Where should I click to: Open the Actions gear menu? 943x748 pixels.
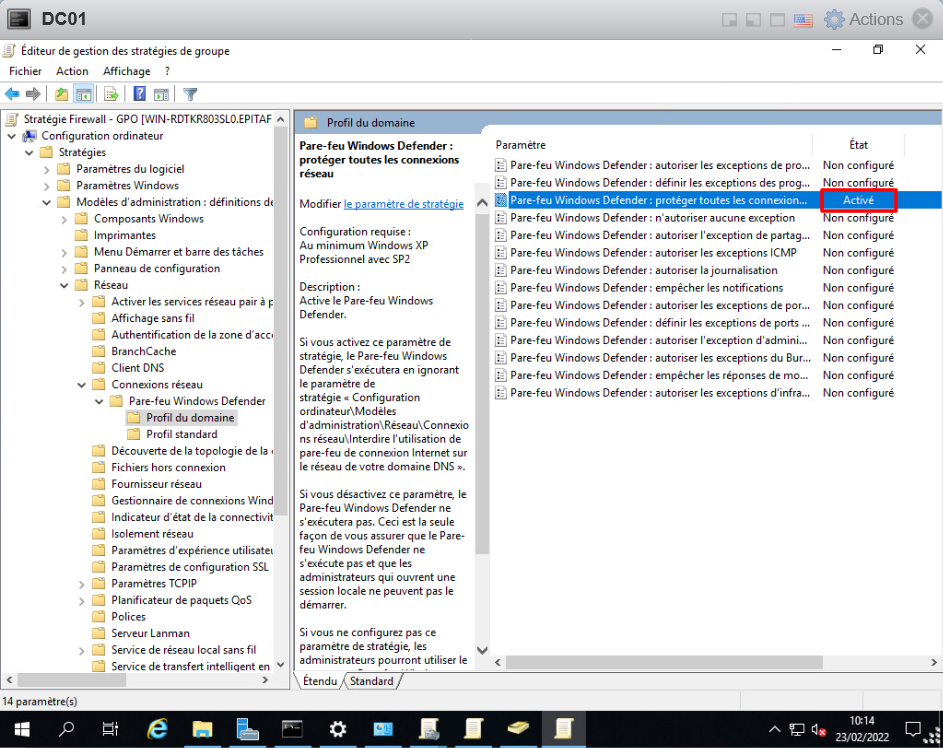click(864, 19)
